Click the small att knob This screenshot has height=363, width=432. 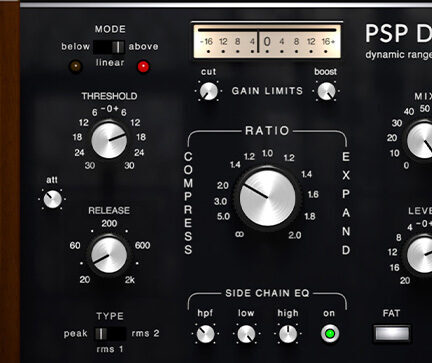coord(53,199)
